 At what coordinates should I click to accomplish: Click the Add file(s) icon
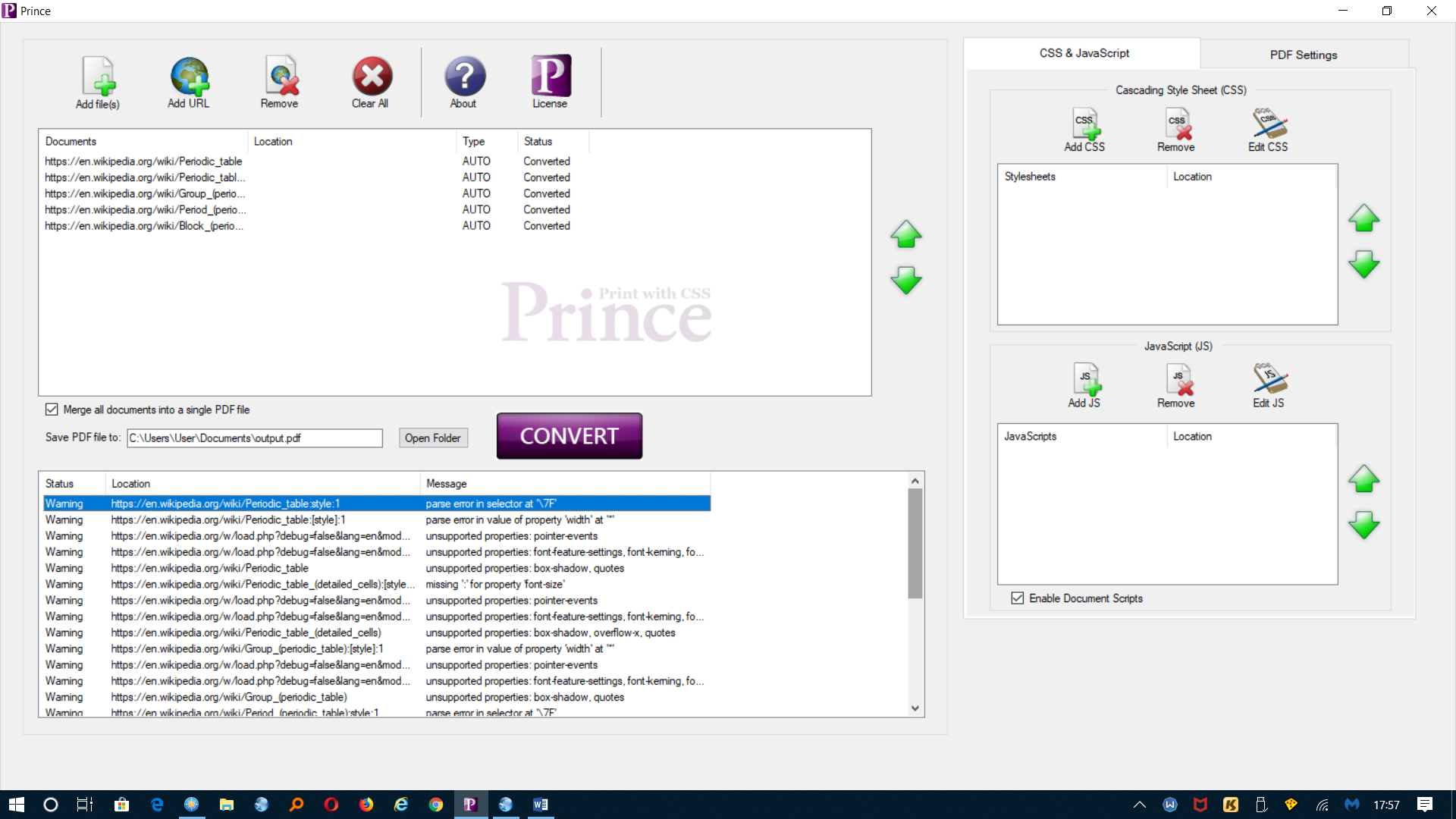(98, 77)
